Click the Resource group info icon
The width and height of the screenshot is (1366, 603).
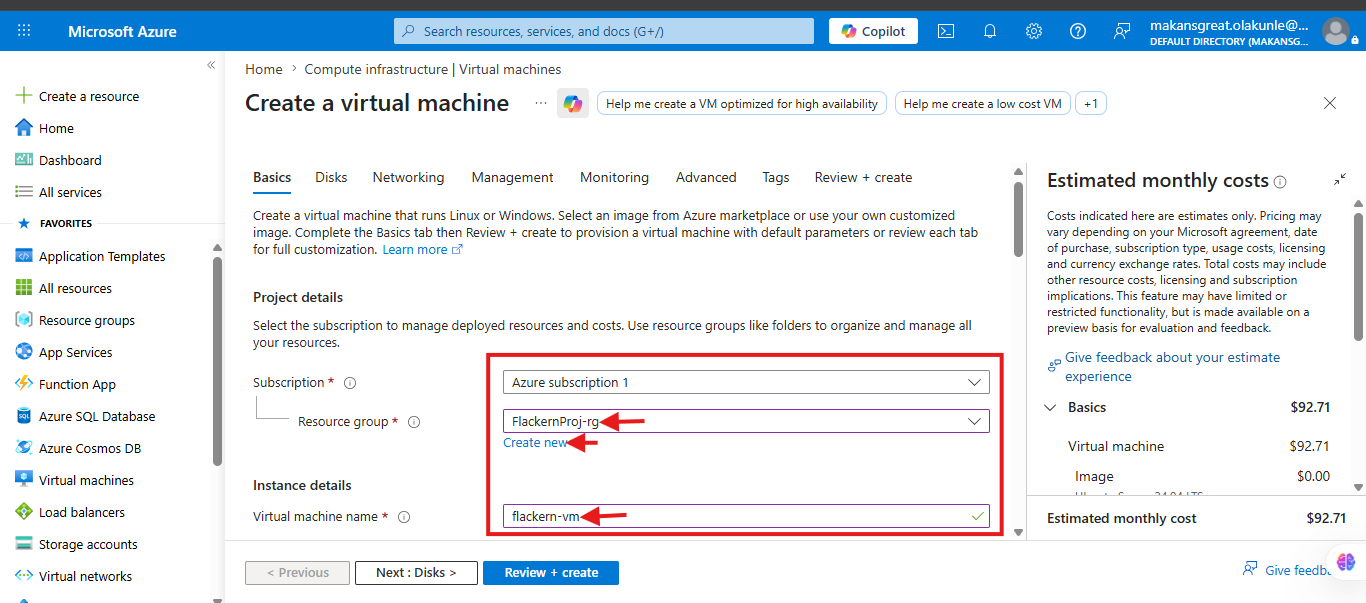pos(414,422)
